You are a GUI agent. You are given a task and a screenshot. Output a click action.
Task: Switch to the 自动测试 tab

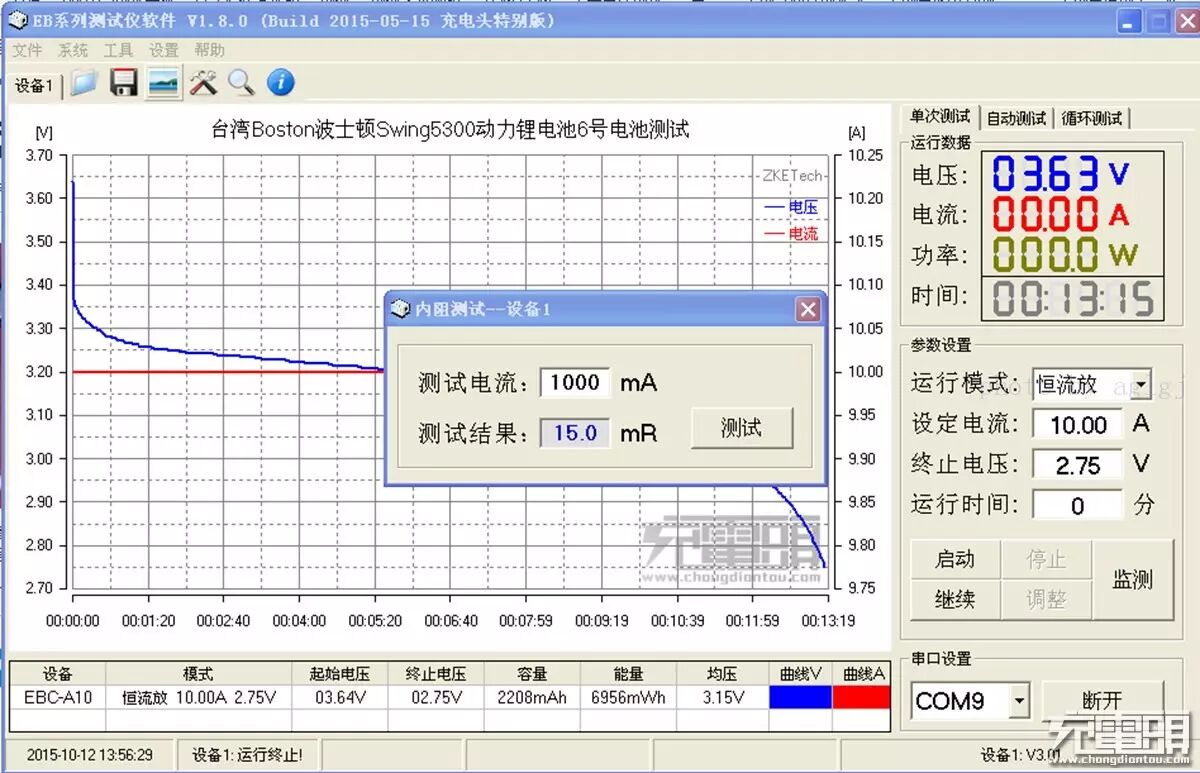[x=1016, y=118]
